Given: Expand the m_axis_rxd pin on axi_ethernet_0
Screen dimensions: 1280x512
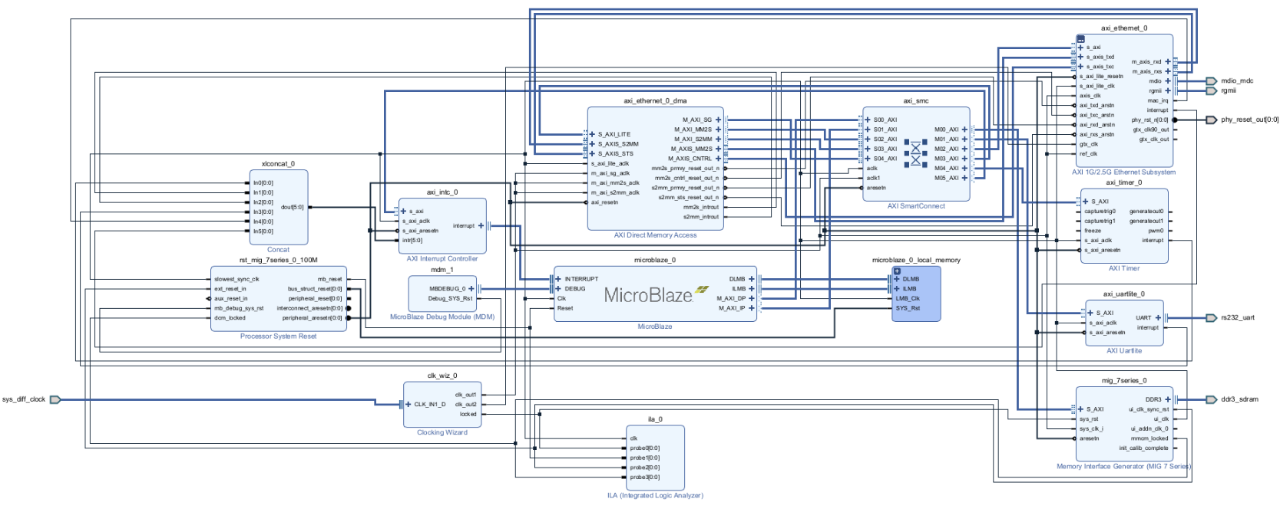Looking at the screenshot, I should coord(1168,61).
